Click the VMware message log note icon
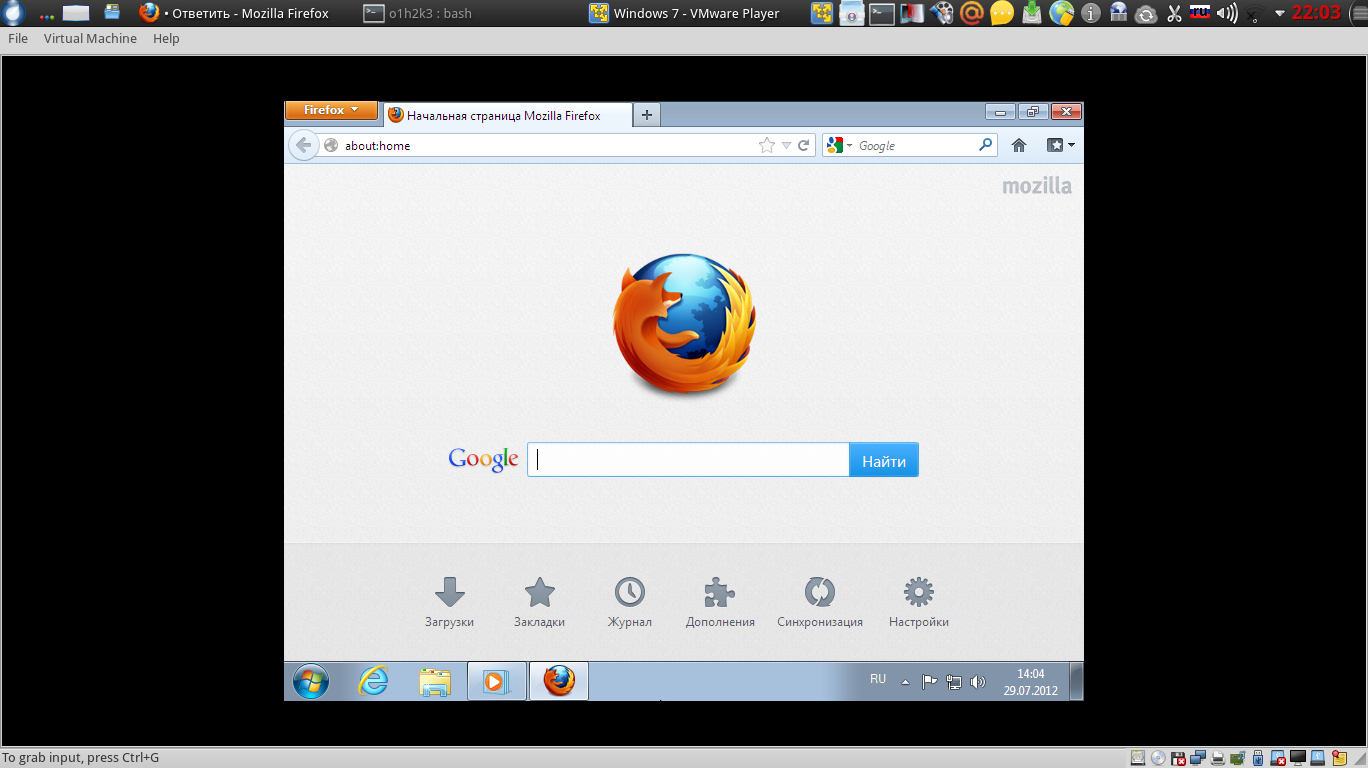 (x=1340, y=758)
